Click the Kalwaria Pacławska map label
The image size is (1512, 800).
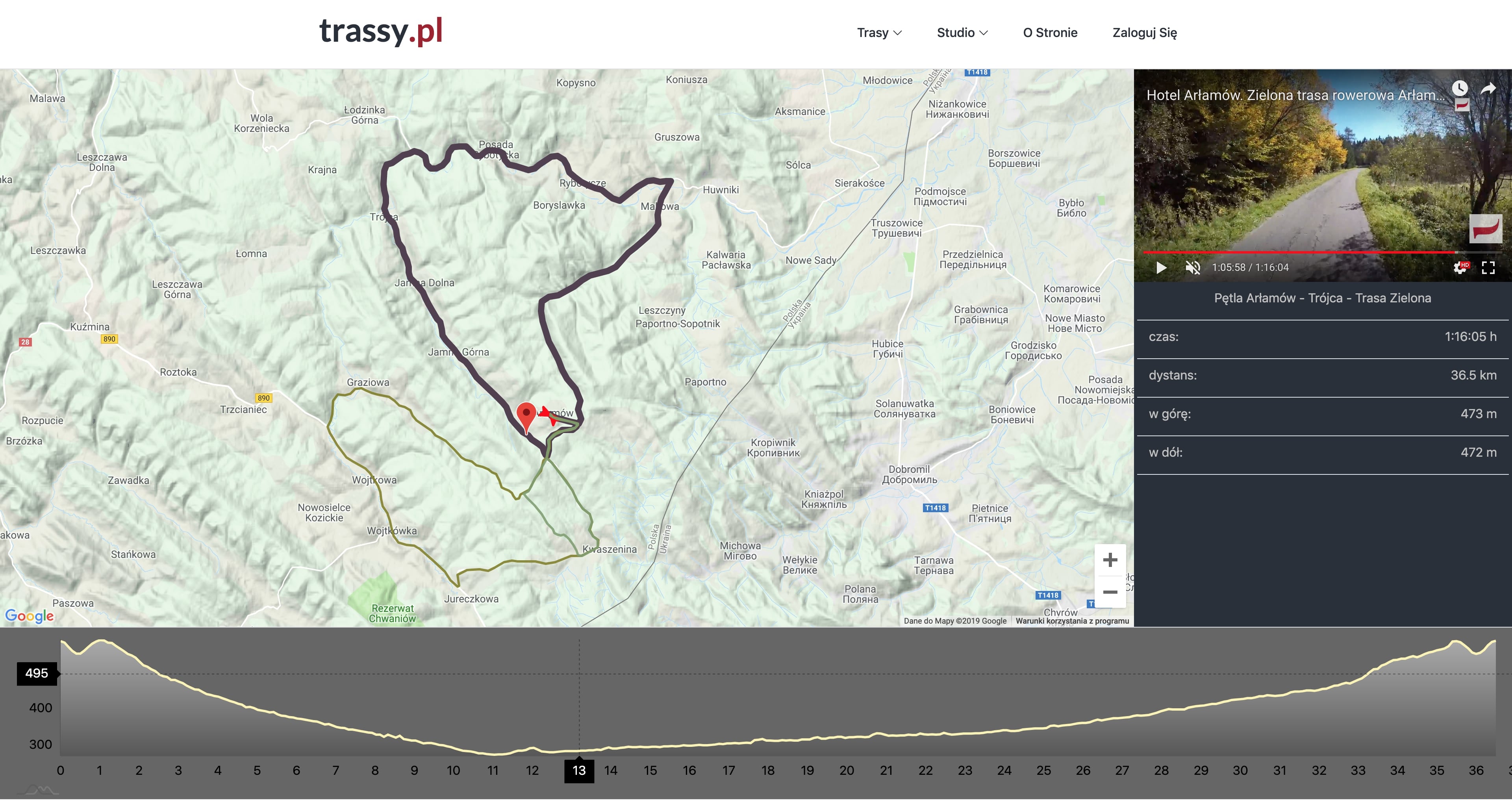coord(726,260)
